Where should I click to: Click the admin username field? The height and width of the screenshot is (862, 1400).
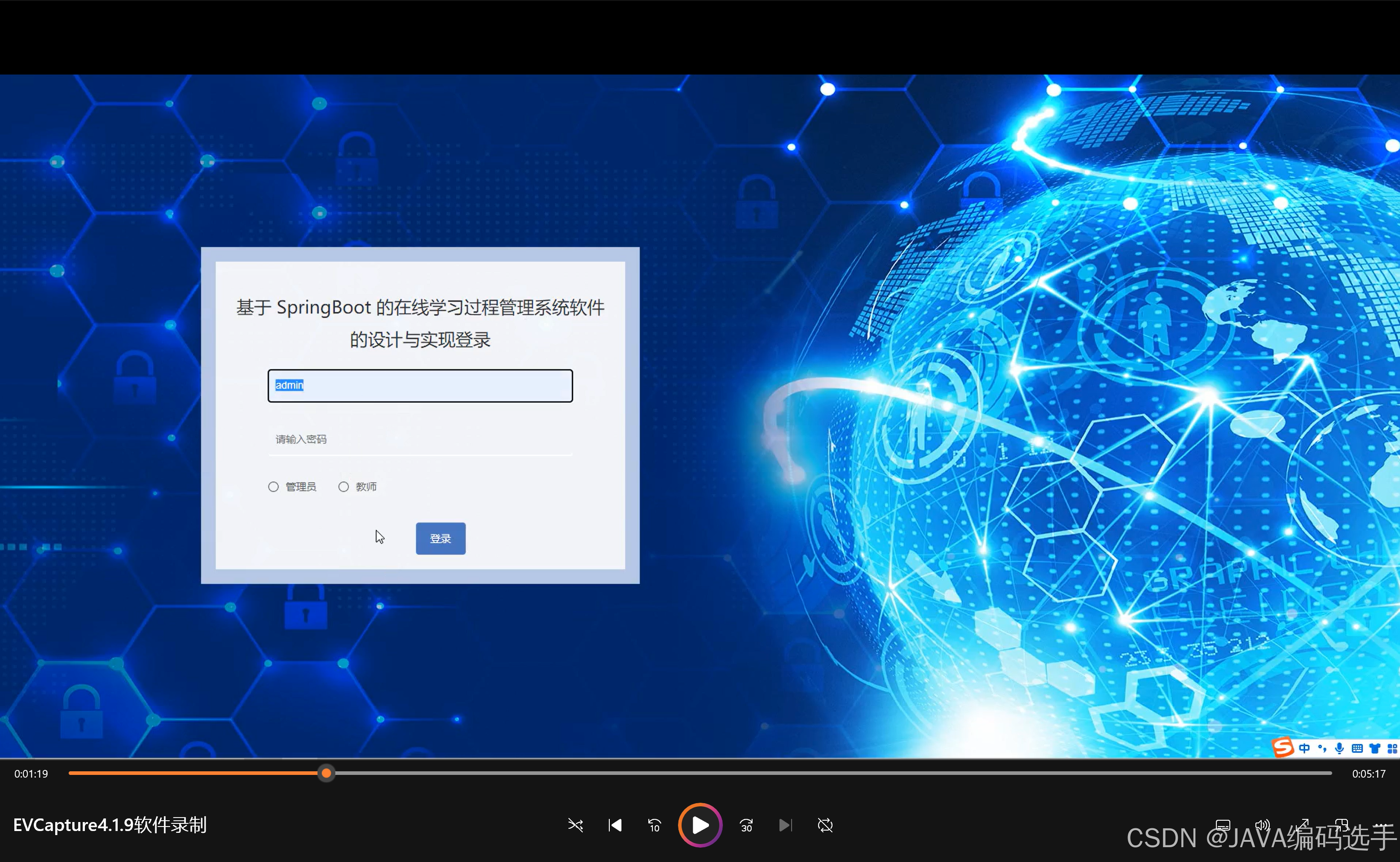(420, 386)
